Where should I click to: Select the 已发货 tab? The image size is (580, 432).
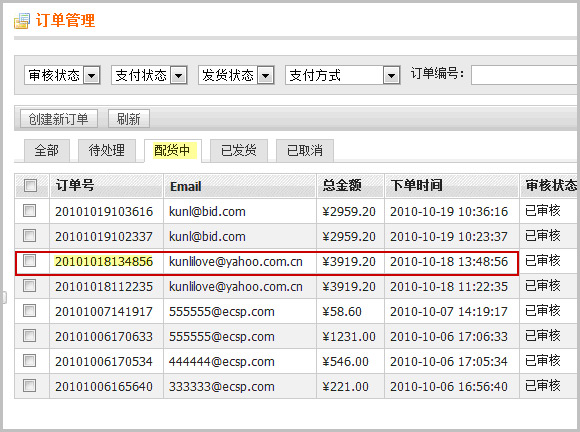pyautogui.click(x=239, y=151)
